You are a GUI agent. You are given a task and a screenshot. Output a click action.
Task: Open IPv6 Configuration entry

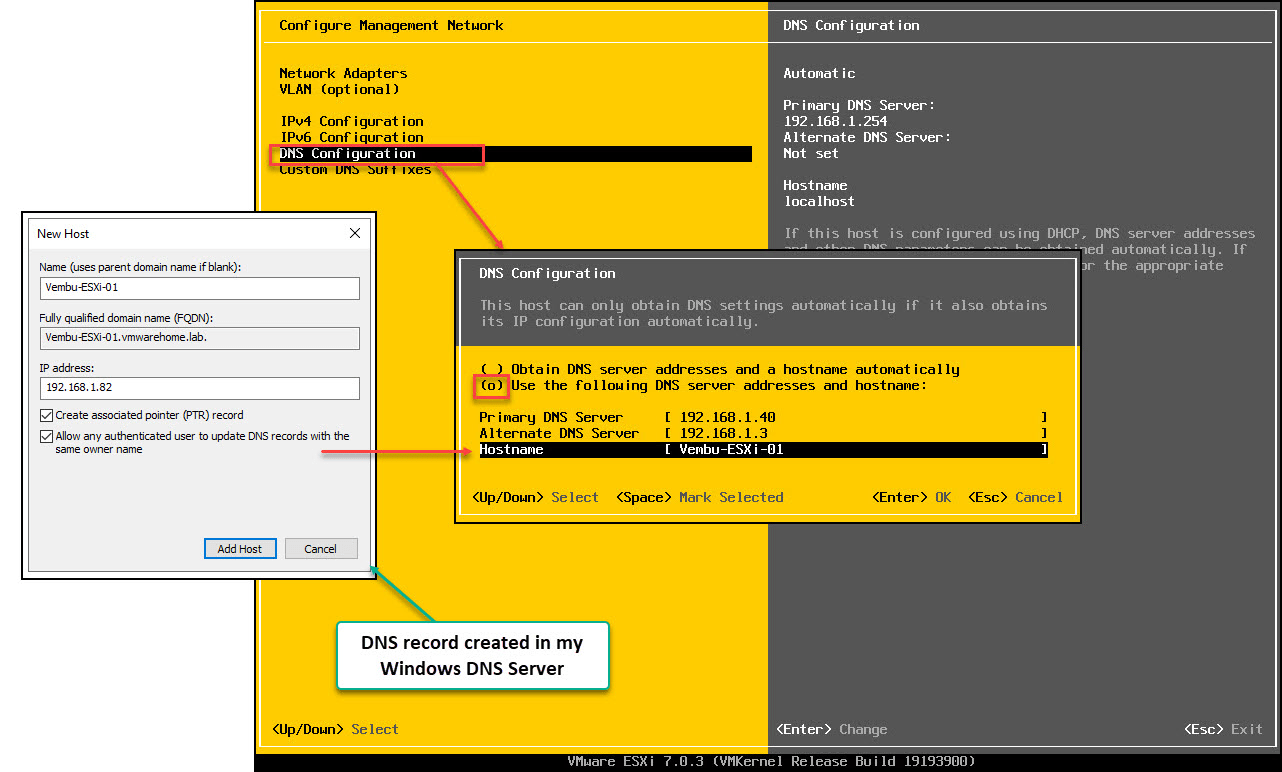click(x=351, y=137)
